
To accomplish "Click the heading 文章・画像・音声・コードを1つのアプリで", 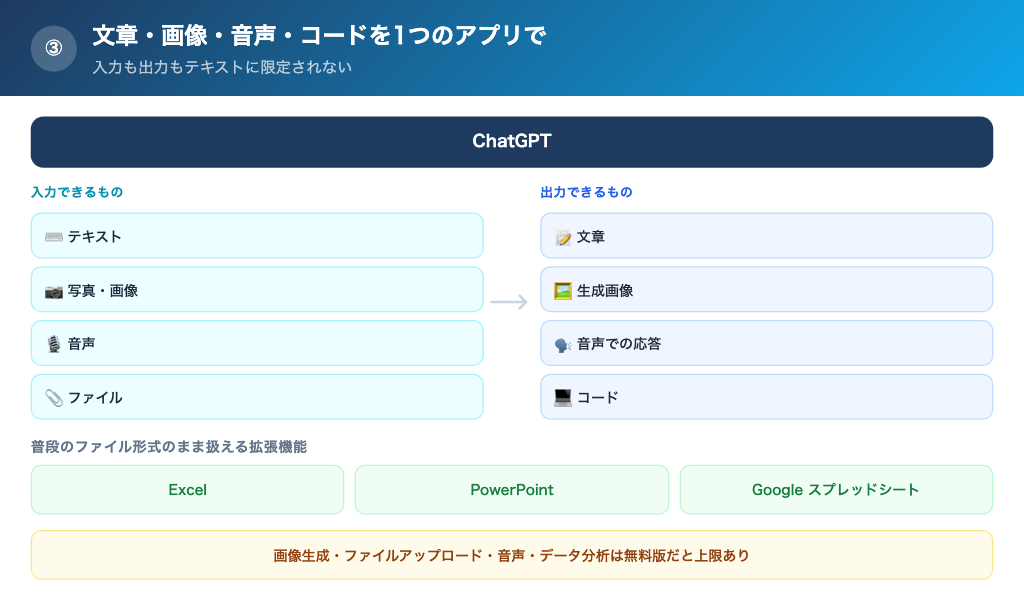I will [319, 35].
